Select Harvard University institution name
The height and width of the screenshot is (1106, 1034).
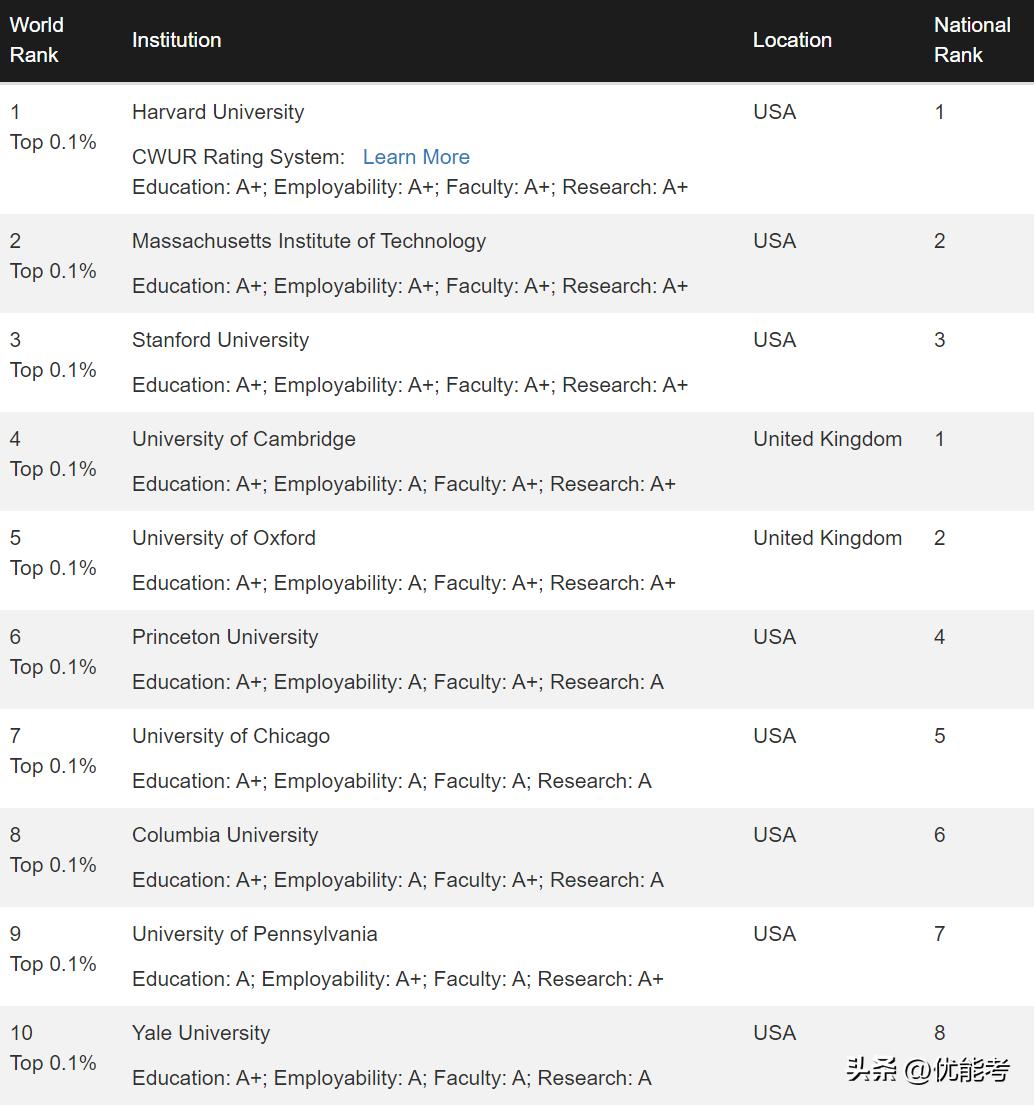coord(218,112)
